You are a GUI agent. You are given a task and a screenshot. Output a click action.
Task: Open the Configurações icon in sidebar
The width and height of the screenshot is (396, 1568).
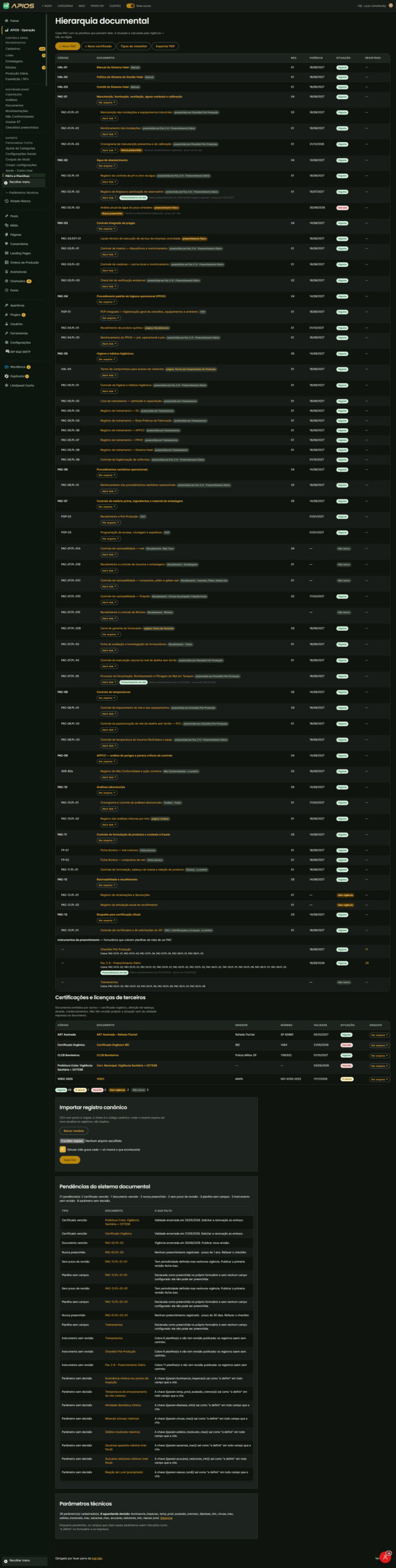click(6, 342)
